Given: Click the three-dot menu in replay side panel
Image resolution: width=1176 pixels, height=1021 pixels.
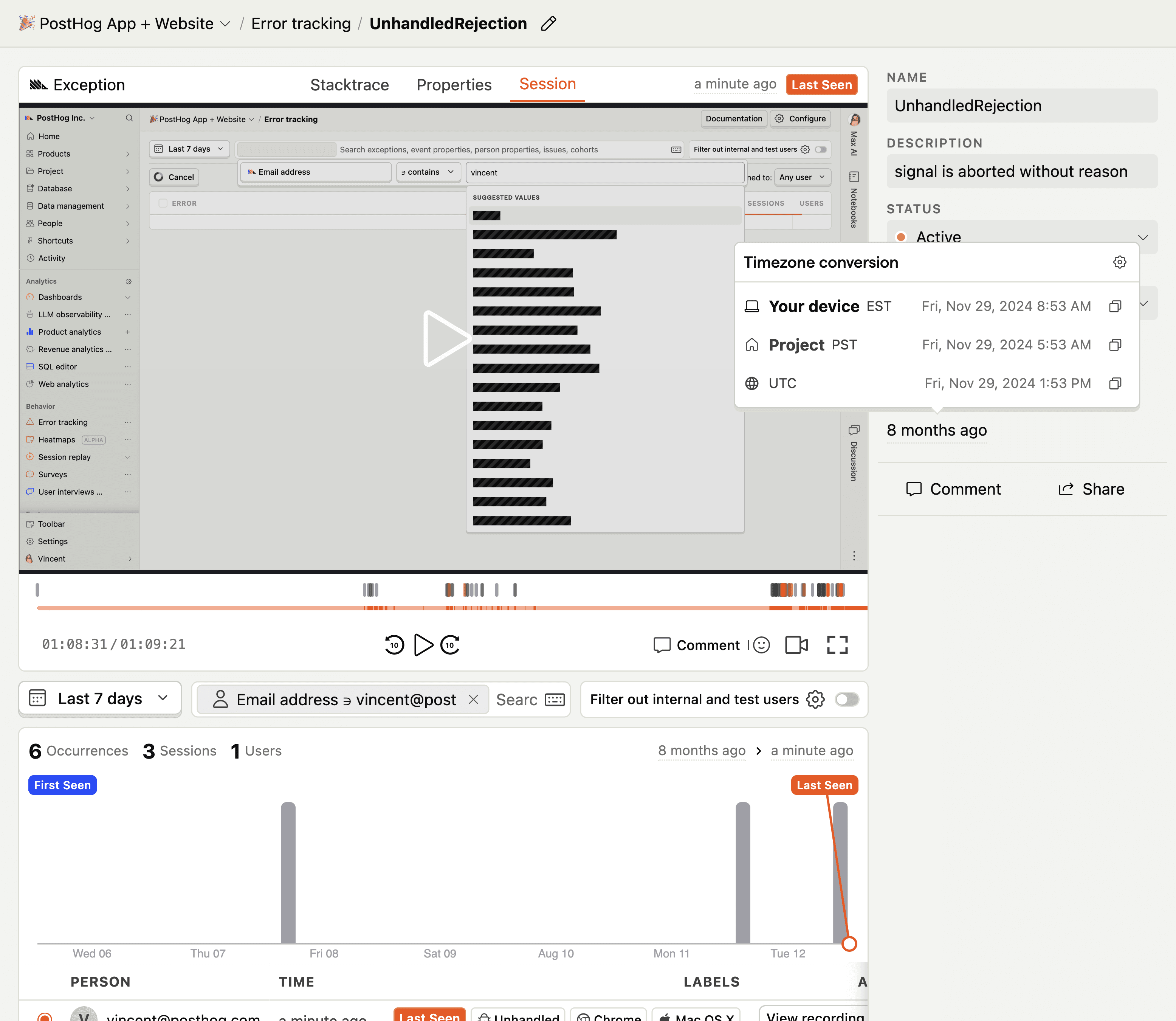Looking at the screenshot, I should coord(854,555).
